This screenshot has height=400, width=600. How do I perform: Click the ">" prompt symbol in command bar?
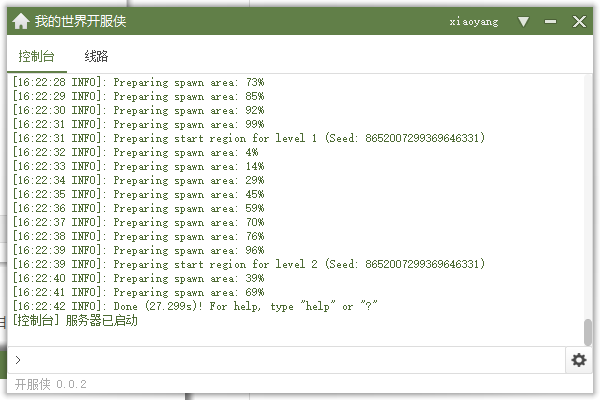[x=18, y=360]
